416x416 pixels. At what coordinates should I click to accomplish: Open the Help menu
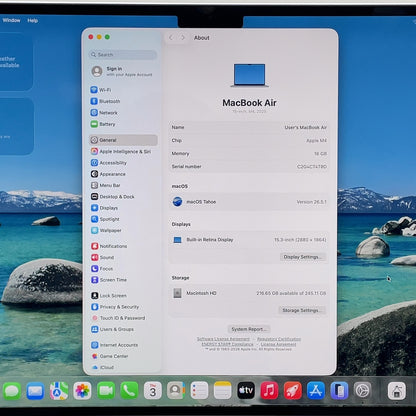coord(33,21)
